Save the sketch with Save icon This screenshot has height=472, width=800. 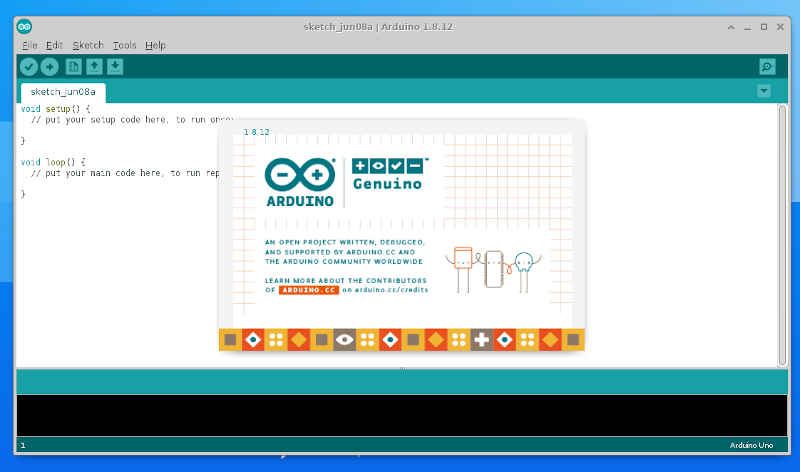[x=115, y=67]
